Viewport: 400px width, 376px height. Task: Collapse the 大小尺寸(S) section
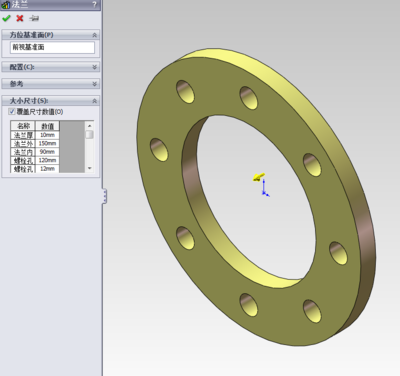click(95, 101)
